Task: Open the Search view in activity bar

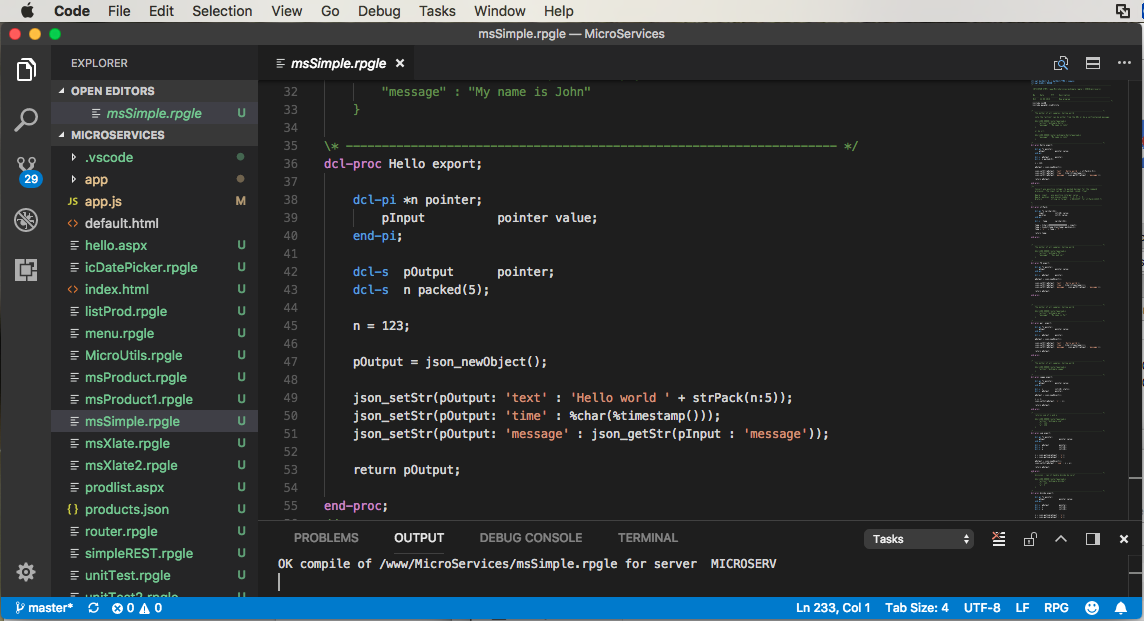Action: click(x=26, y=120)
